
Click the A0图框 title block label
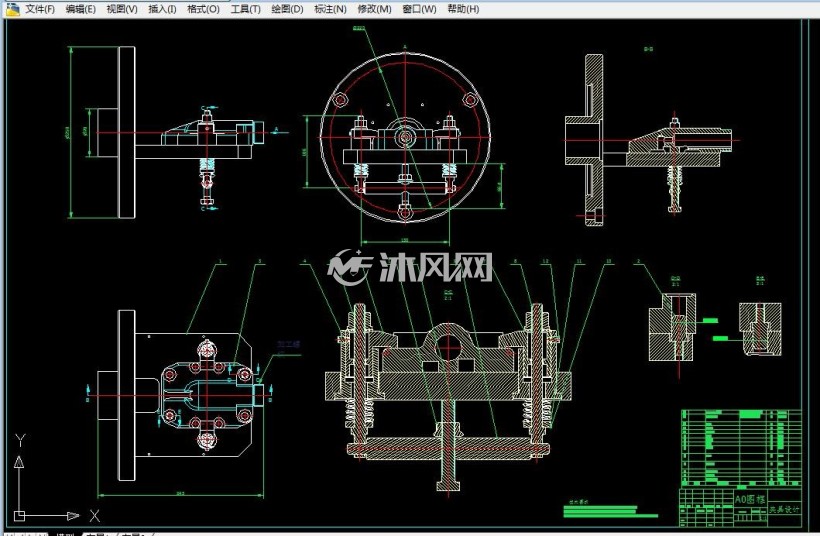[x=749, y=499]
